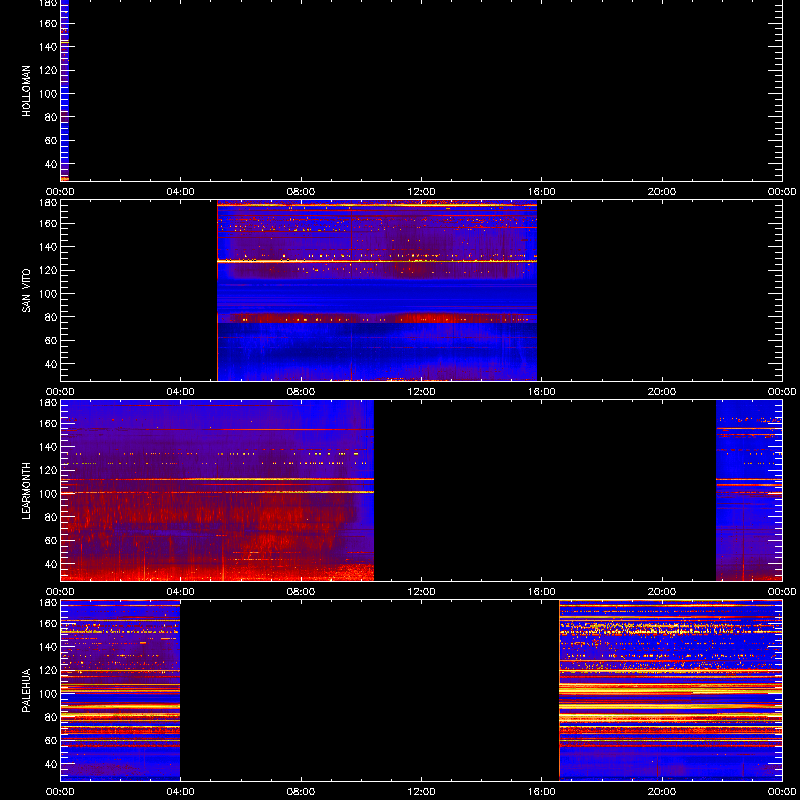This screenshot has height=800, width=800.
Task: Select the 140 frequency tick on Holloman axis
Action: (x=49, y=47)
